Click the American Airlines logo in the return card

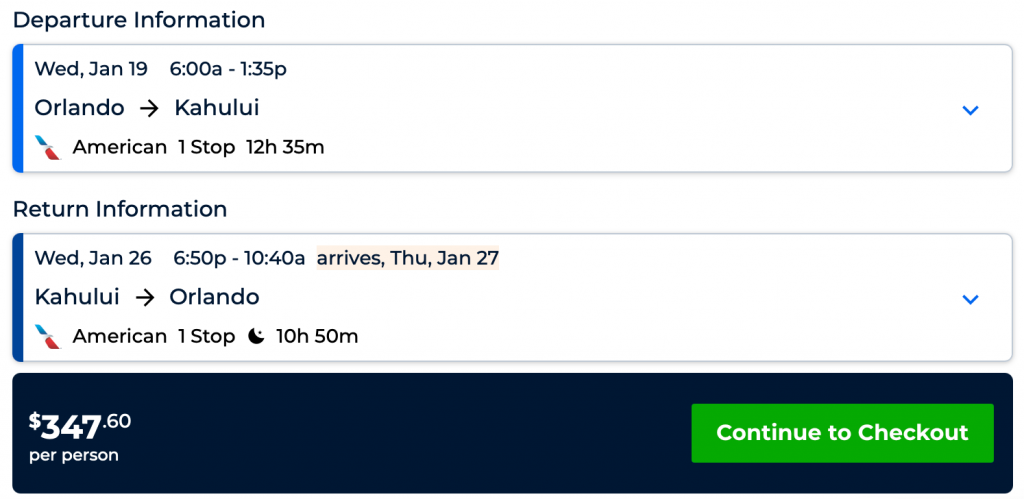pos(48,337)
